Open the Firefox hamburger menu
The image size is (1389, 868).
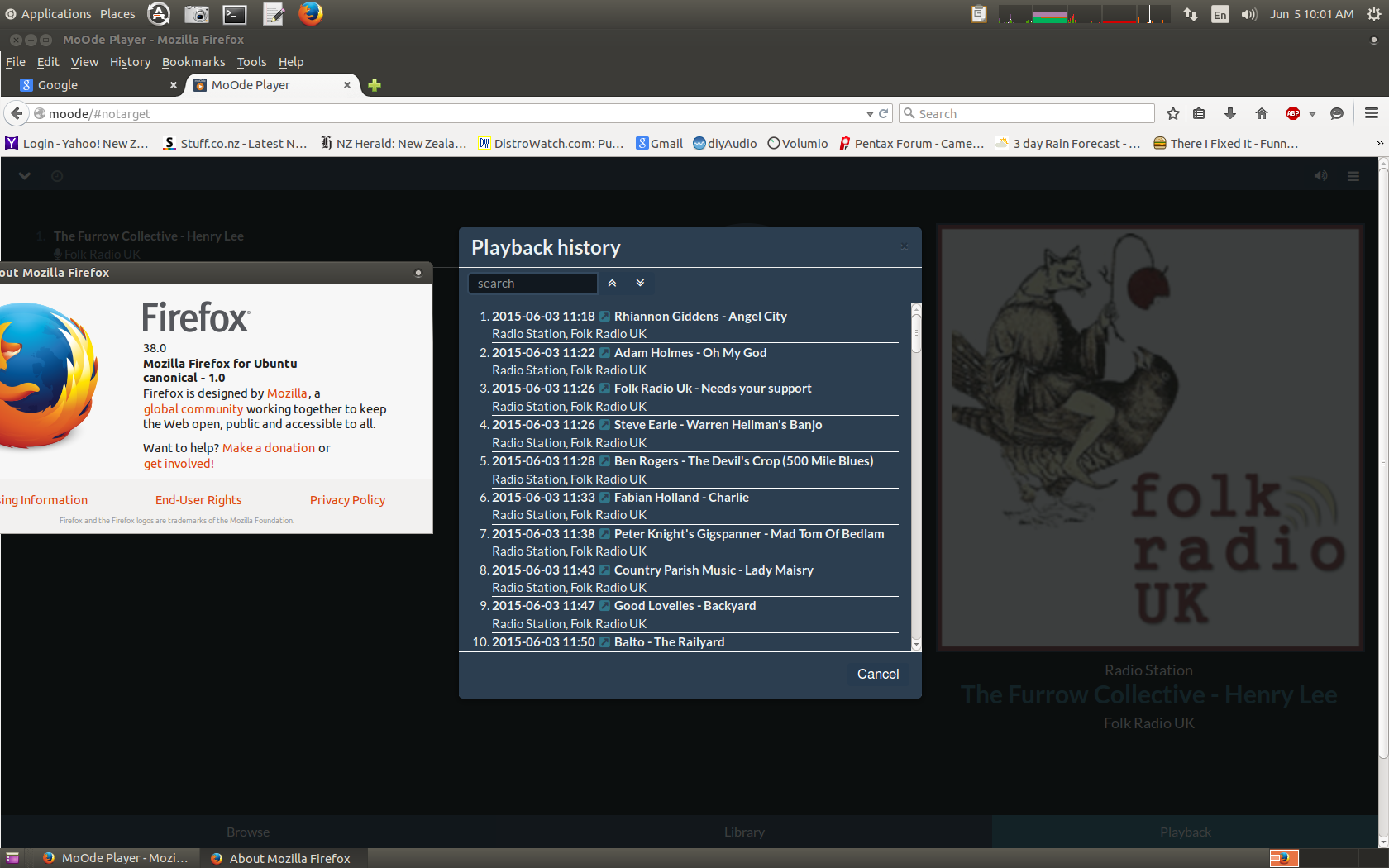(1372, 113)
